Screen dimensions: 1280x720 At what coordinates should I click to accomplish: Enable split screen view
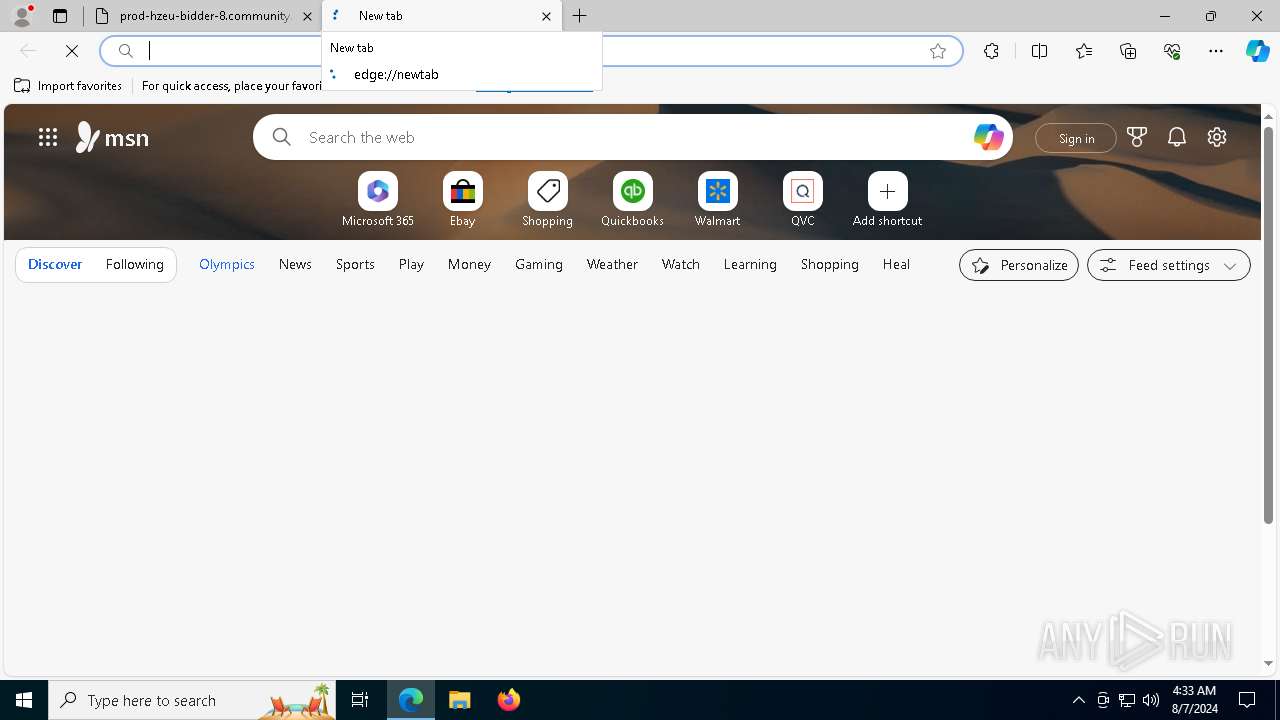click(x=1039, y=51)
